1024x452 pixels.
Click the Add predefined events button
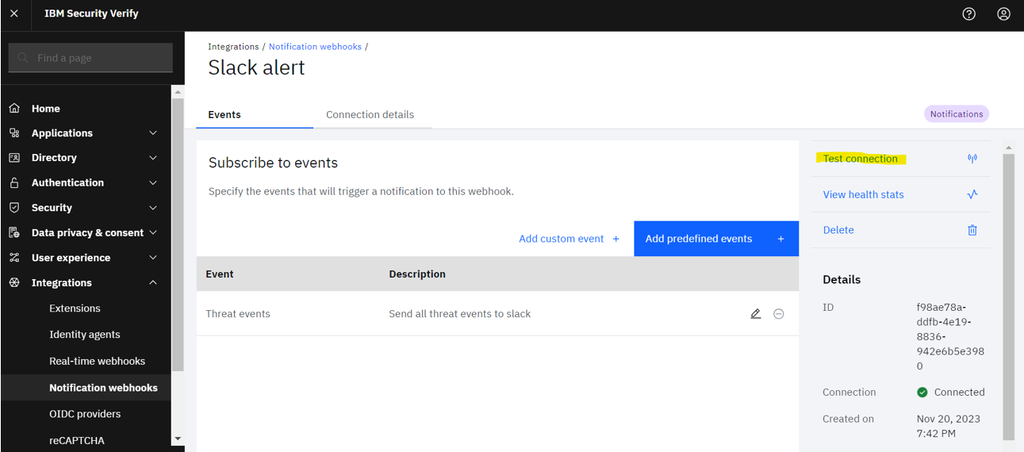point(716,239)
